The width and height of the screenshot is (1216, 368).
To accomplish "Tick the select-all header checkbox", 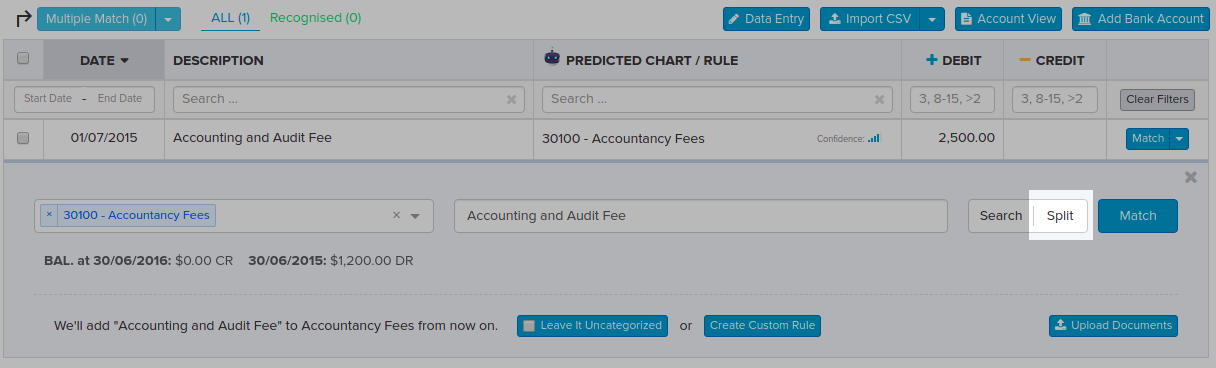I will (x=23, y=59).
